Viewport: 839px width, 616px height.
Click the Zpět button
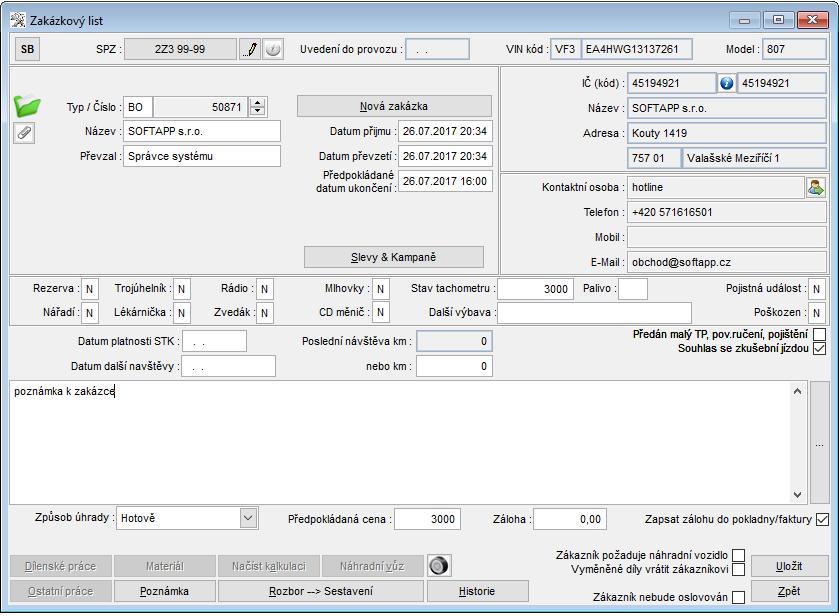(x=789, y=591)
